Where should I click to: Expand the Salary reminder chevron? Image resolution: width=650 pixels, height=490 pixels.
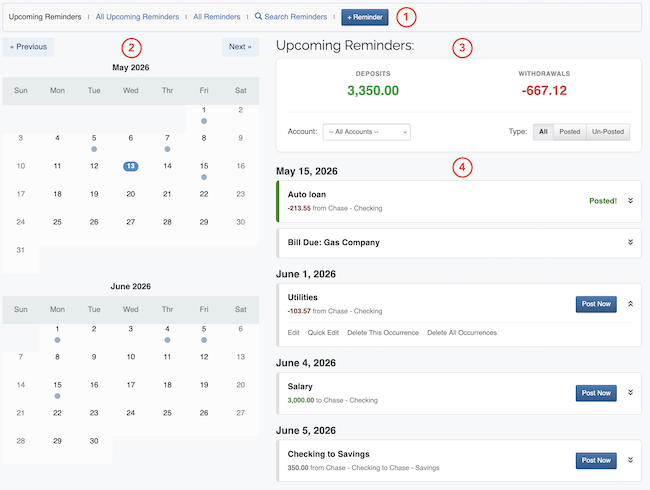630,393
